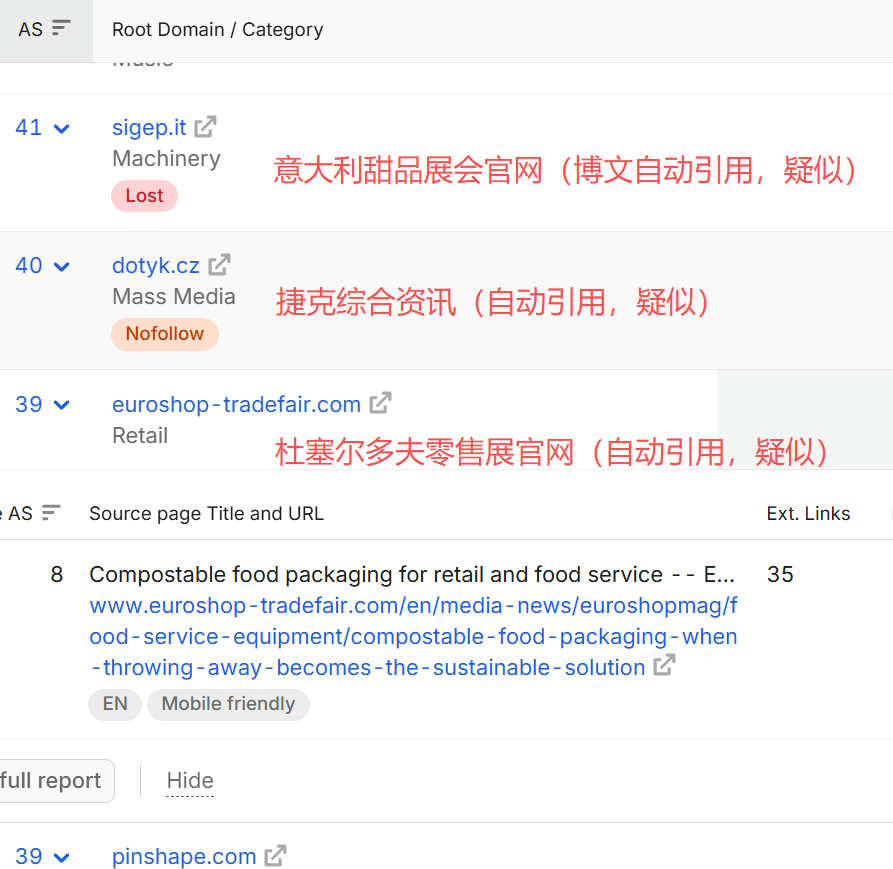Click the AS score 41

pos(28,128)
